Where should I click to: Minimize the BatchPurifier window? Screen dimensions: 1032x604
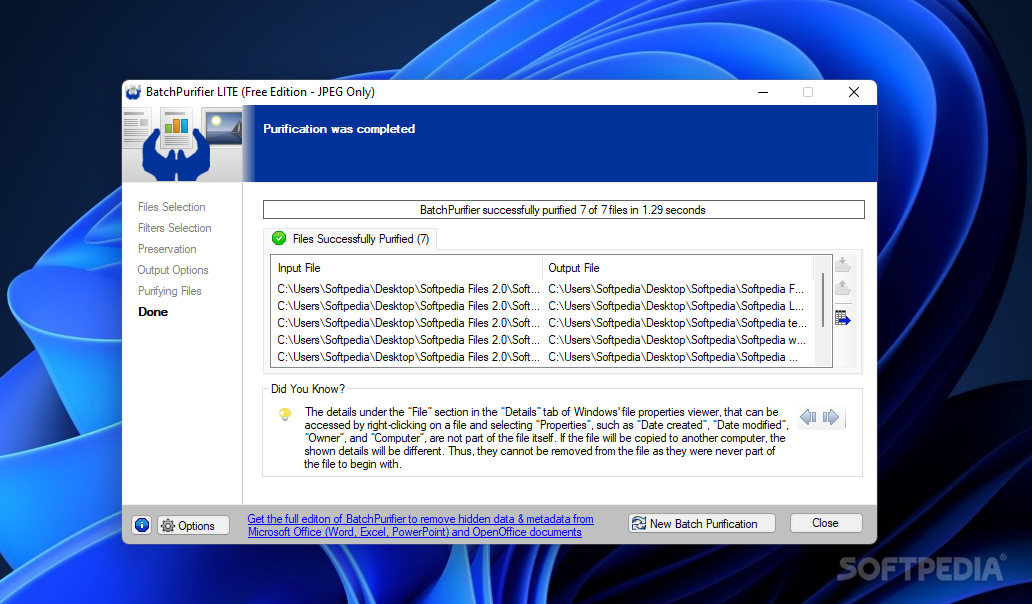(763, 92)
